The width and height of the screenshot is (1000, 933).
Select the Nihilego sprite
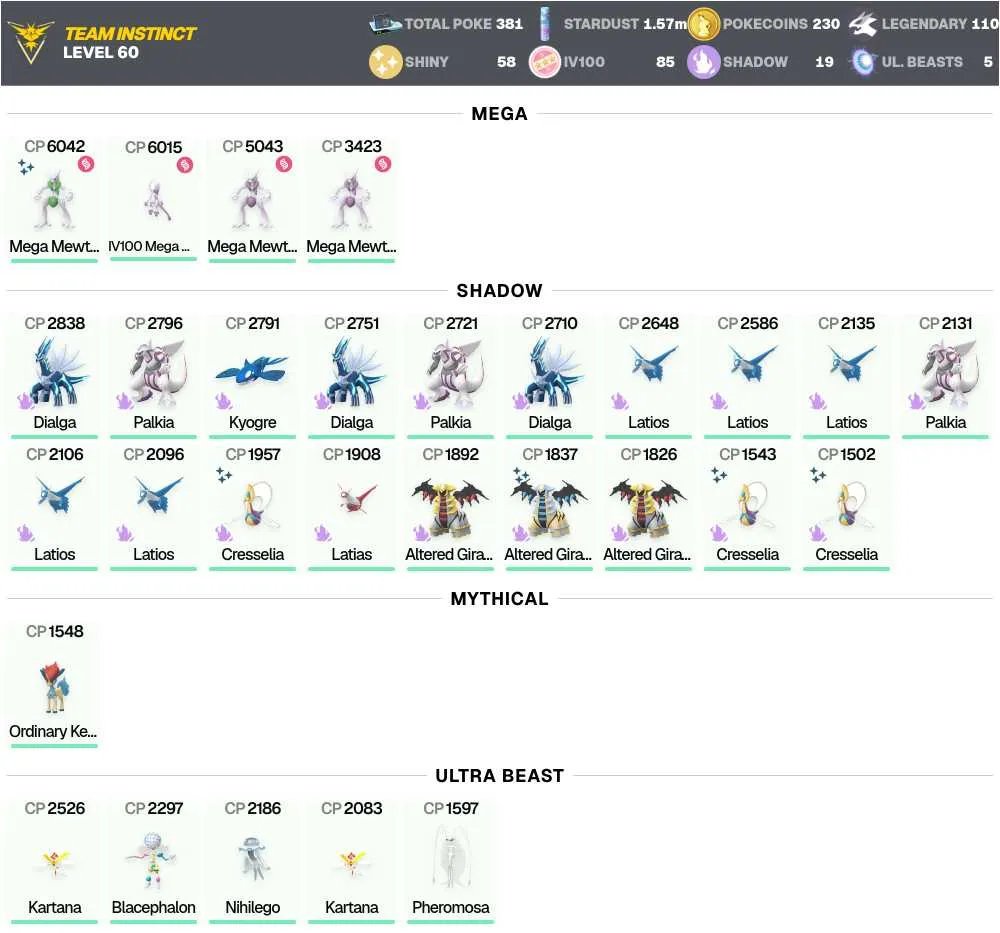point(253,858)
